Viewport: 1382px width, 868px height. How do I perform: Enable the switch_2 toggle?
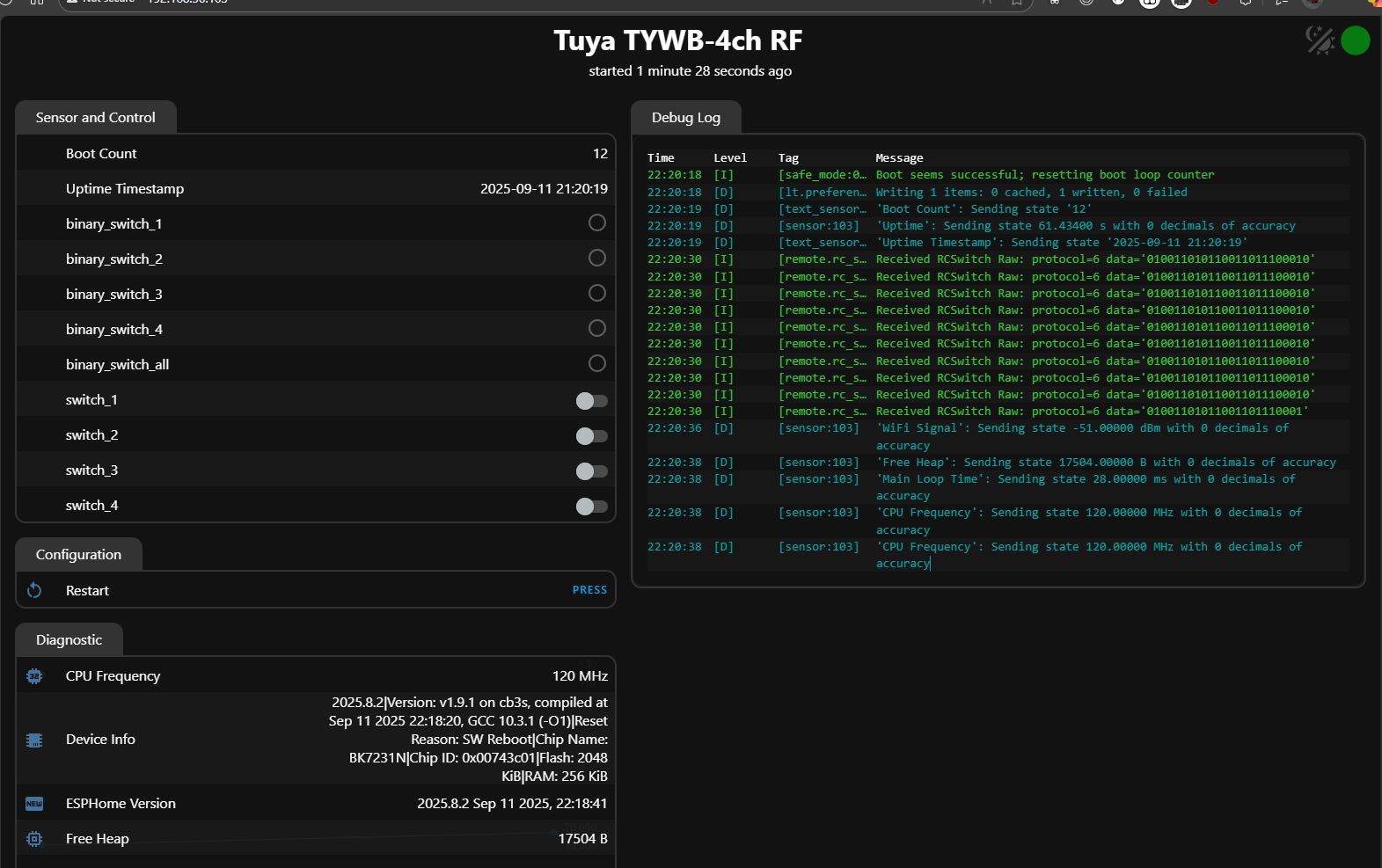(x=591, y=436)
